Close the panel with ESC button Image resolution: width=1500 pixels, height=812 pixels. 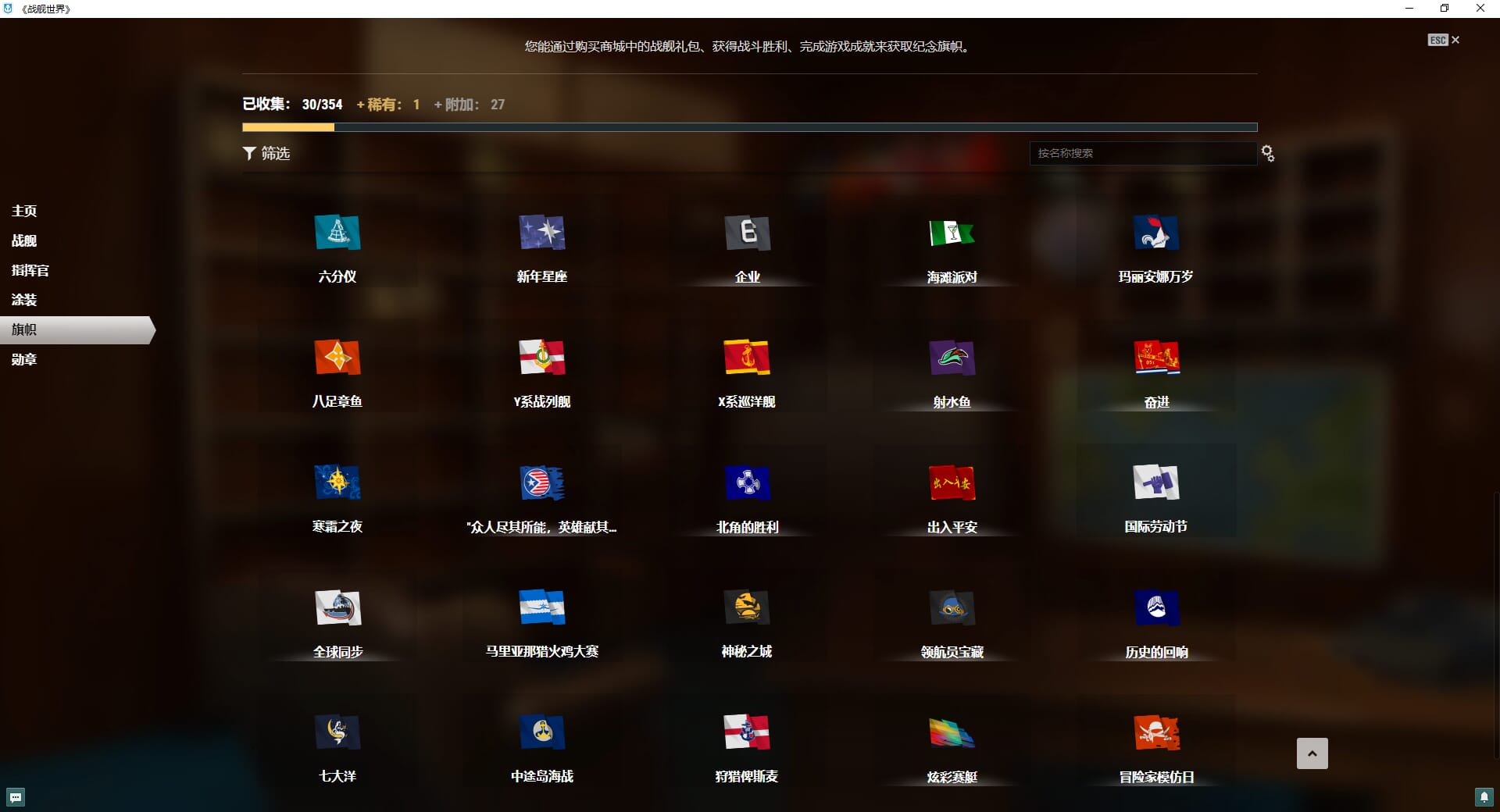click(x=1443, y=40)
